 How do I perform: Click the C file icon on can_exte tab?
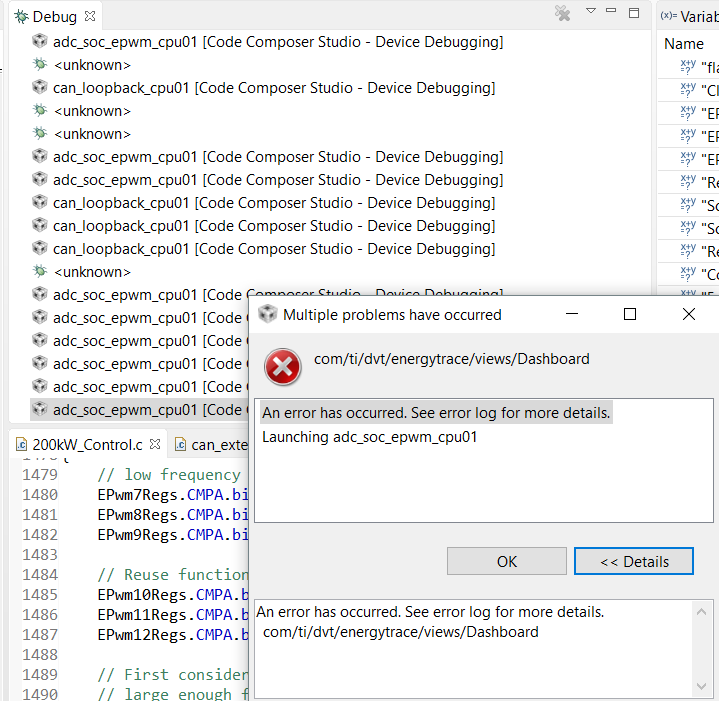coord(180,444)
